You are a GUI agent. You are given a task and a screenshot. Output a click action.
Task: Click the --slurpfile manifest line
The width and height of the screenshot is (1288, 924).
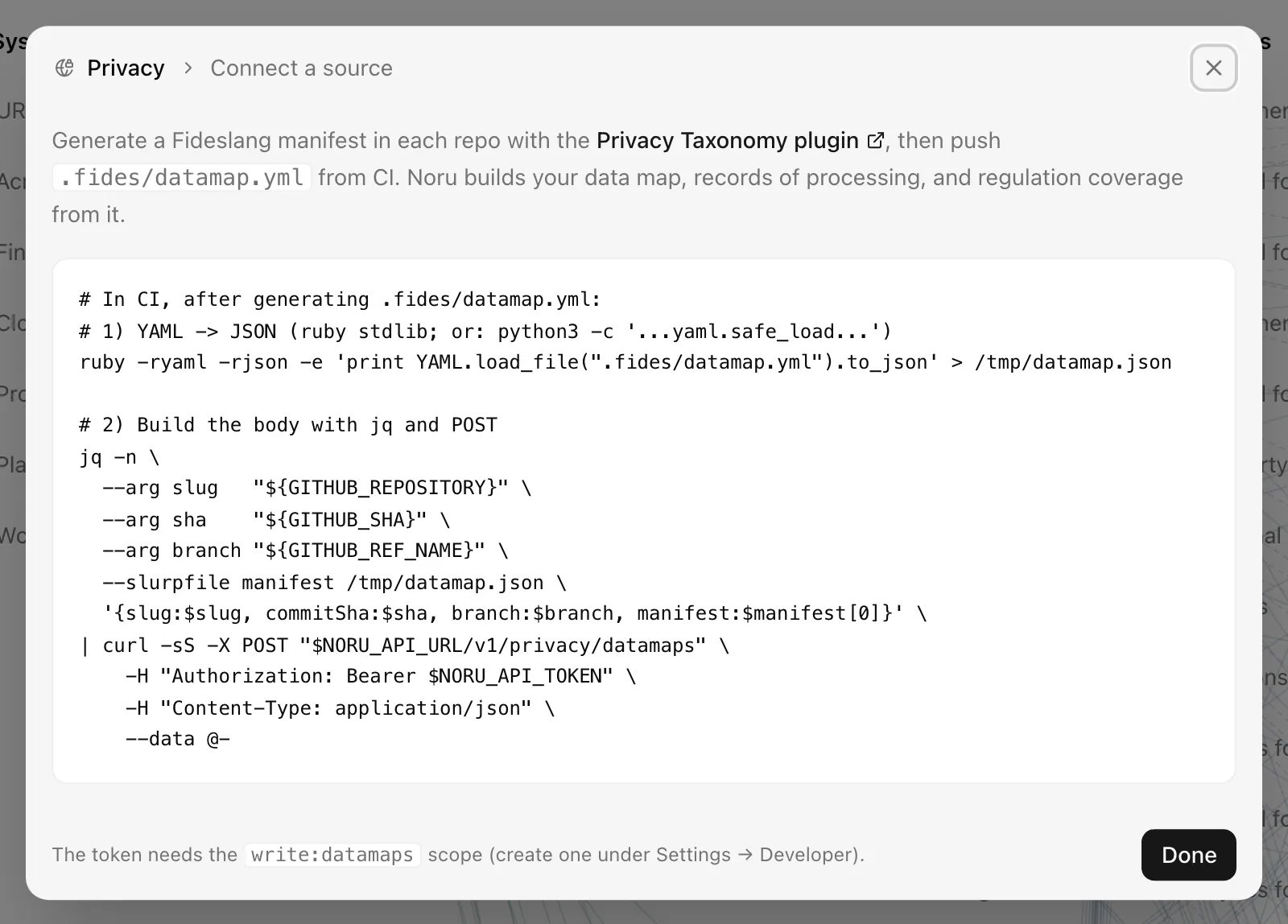334,582
